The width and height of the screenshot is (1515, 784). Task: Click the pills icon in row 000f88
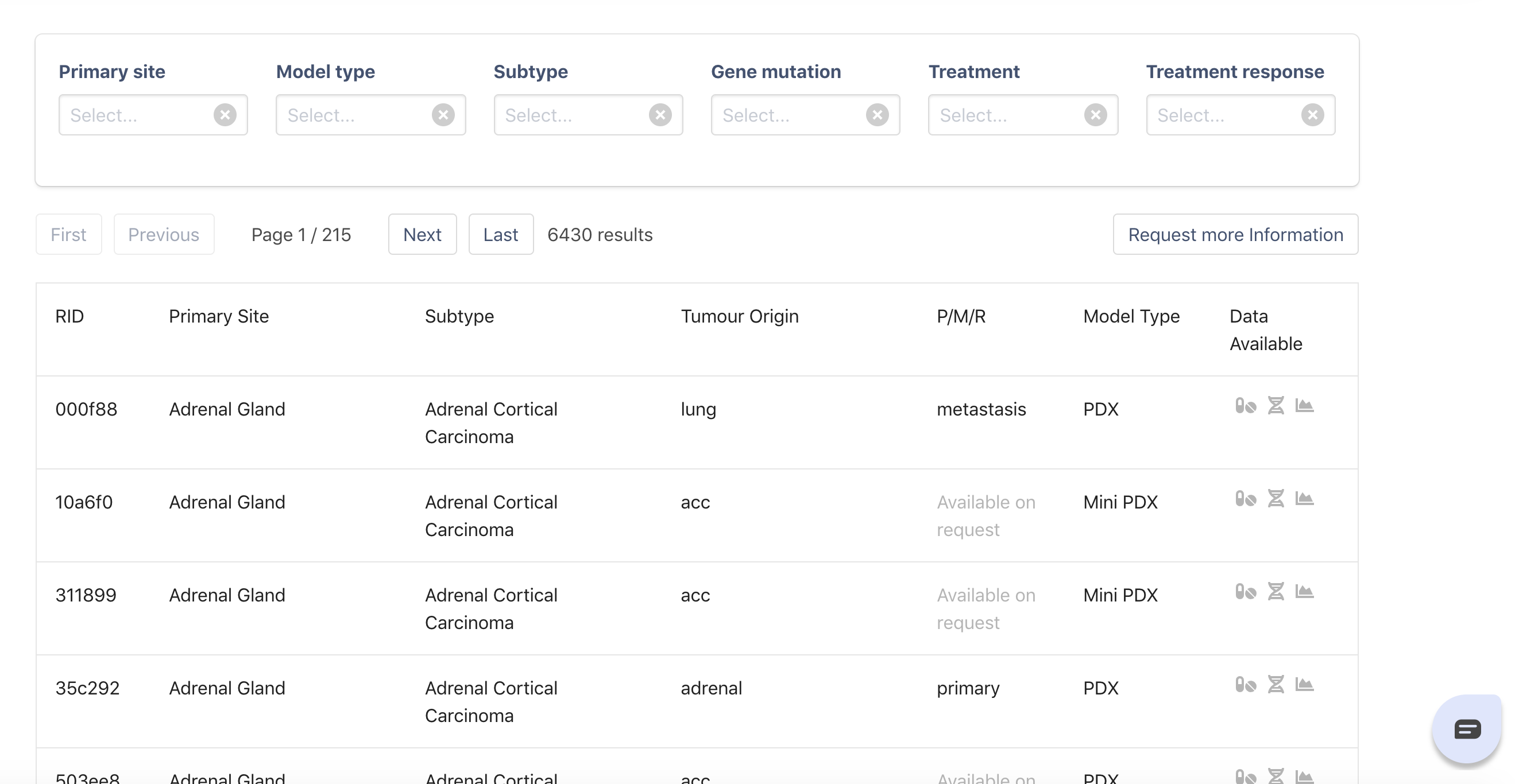click(1245, 406)
